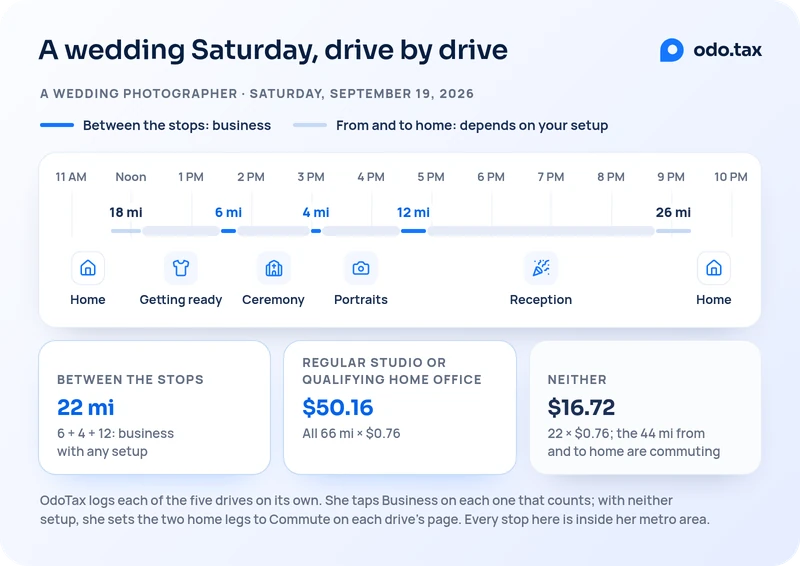Click the odo.tax brand name
800x566 pixels.
(x=728, y=50)
